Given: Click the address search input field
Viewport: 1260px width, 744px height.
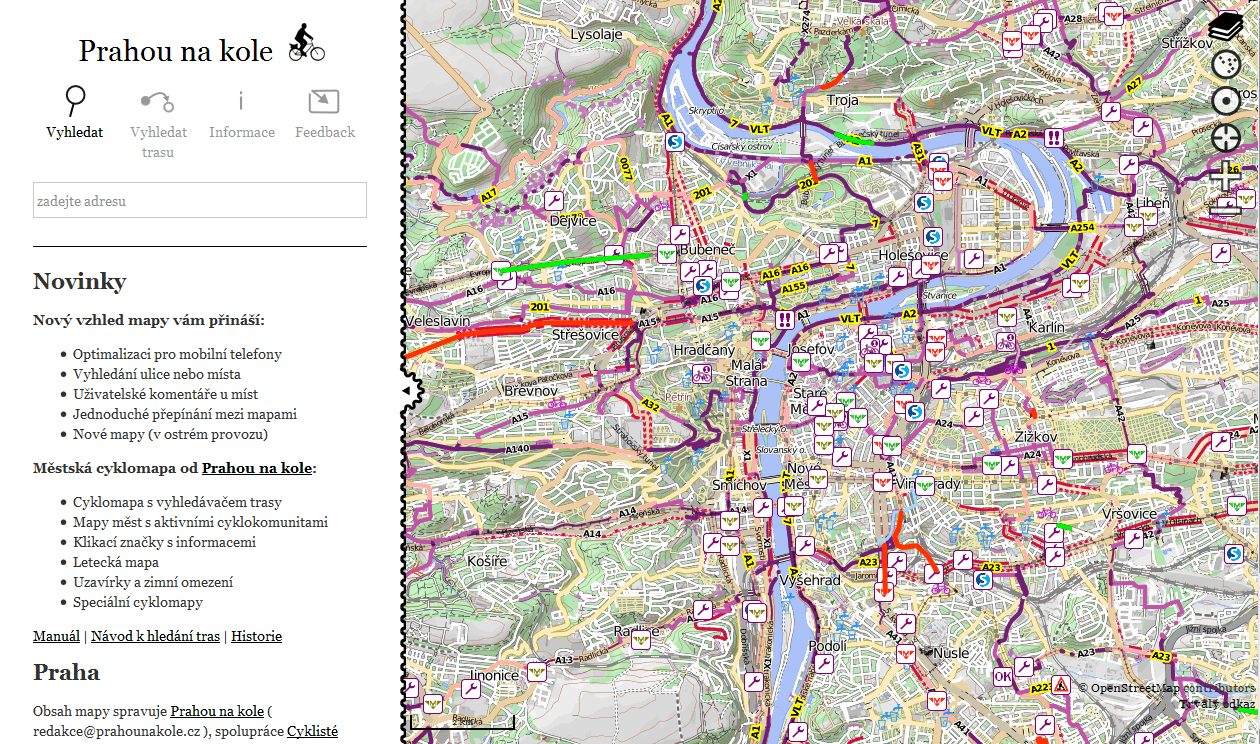Looking at the screenshot, I should [200, 200].
